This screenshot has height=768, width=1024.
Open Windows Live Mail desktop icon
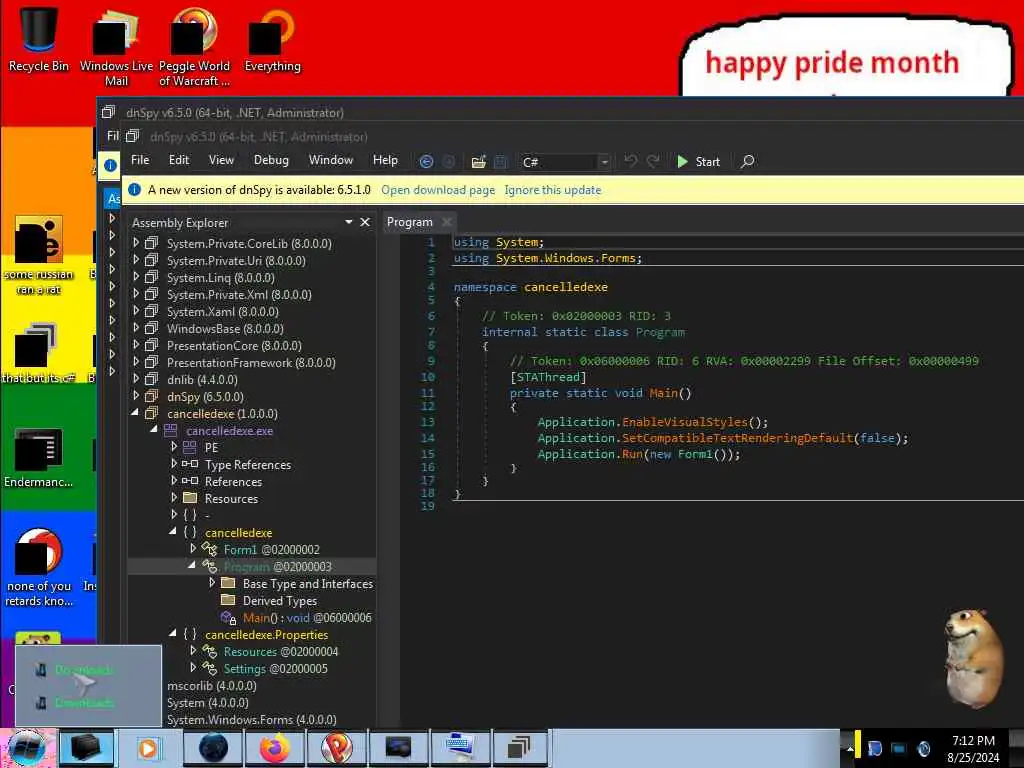point(116,46)
